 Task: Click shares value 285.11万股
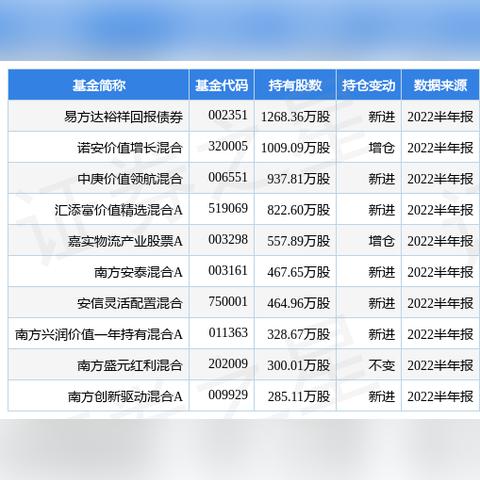coord(298,397)
